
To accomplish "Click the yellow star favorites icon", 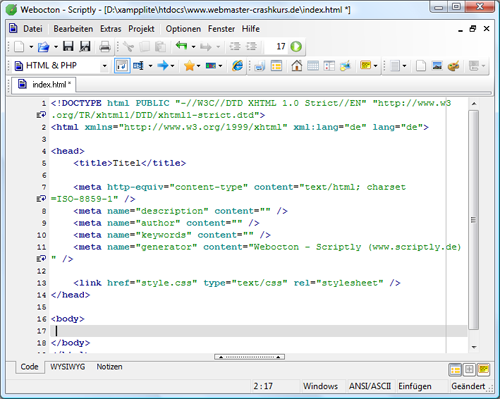I will click(189, 66).
